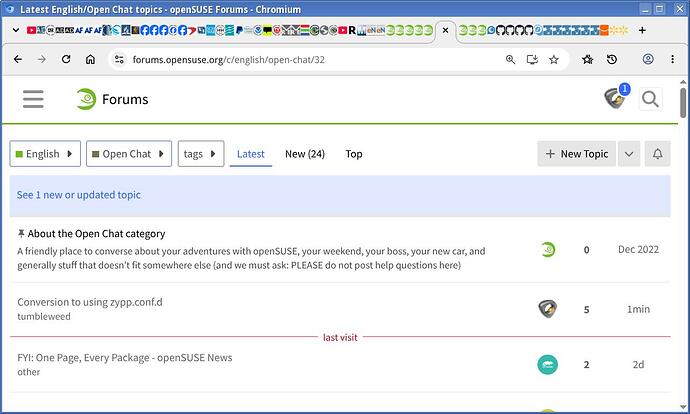Click the other tag
Image resolution: width=690 pixels, height=414 pixels.
coord(29,372)
